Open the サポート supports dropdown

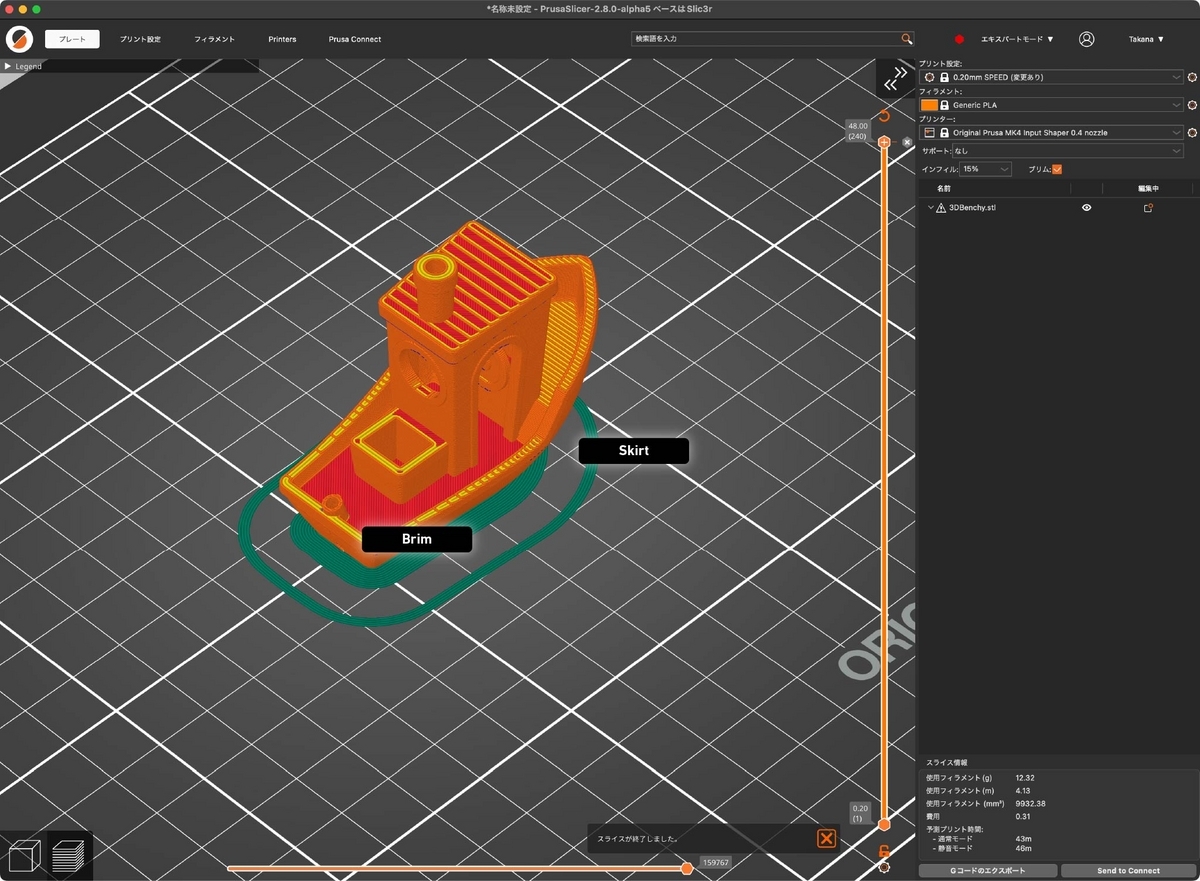1067,151
